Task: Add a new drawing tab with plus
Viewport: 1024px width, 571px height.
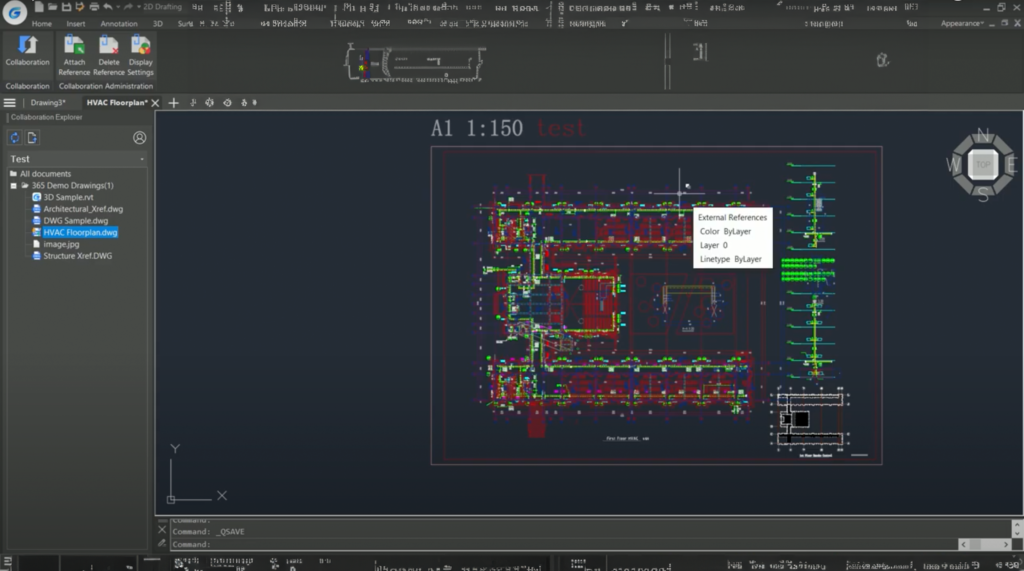Action: (173, 103)
